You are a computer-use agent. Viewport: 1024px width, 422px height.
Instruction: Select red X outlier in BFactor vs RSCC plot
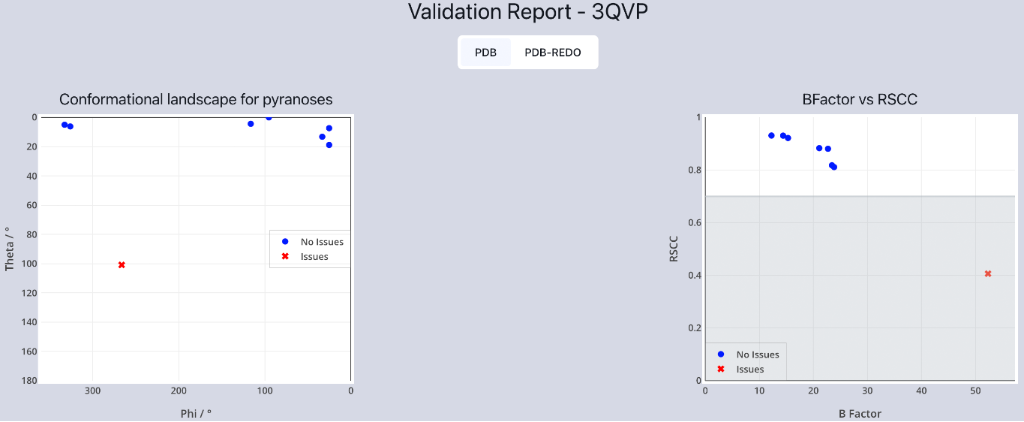coord(988,274)
